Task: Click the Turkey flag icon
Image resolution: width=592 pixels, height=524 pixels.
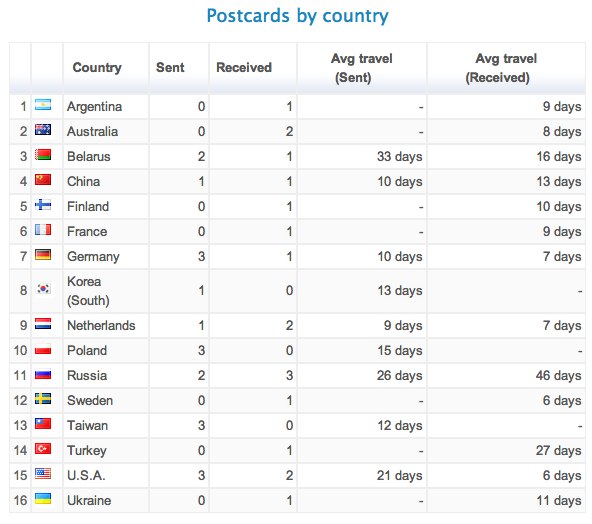Action: [43, 448]
